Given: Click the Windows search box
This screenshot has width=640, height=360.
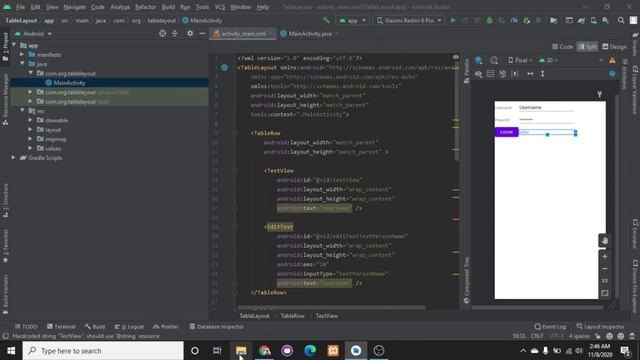Looking at the screenshot, I should [103, 351].
